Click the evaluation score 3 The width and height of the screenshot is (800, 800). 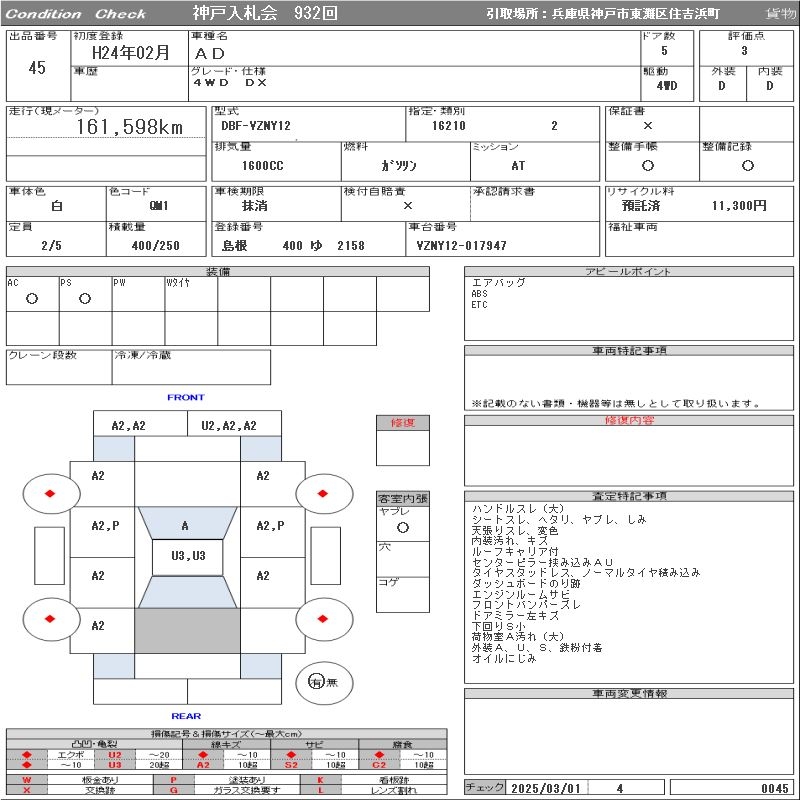(x=744, y=51)
